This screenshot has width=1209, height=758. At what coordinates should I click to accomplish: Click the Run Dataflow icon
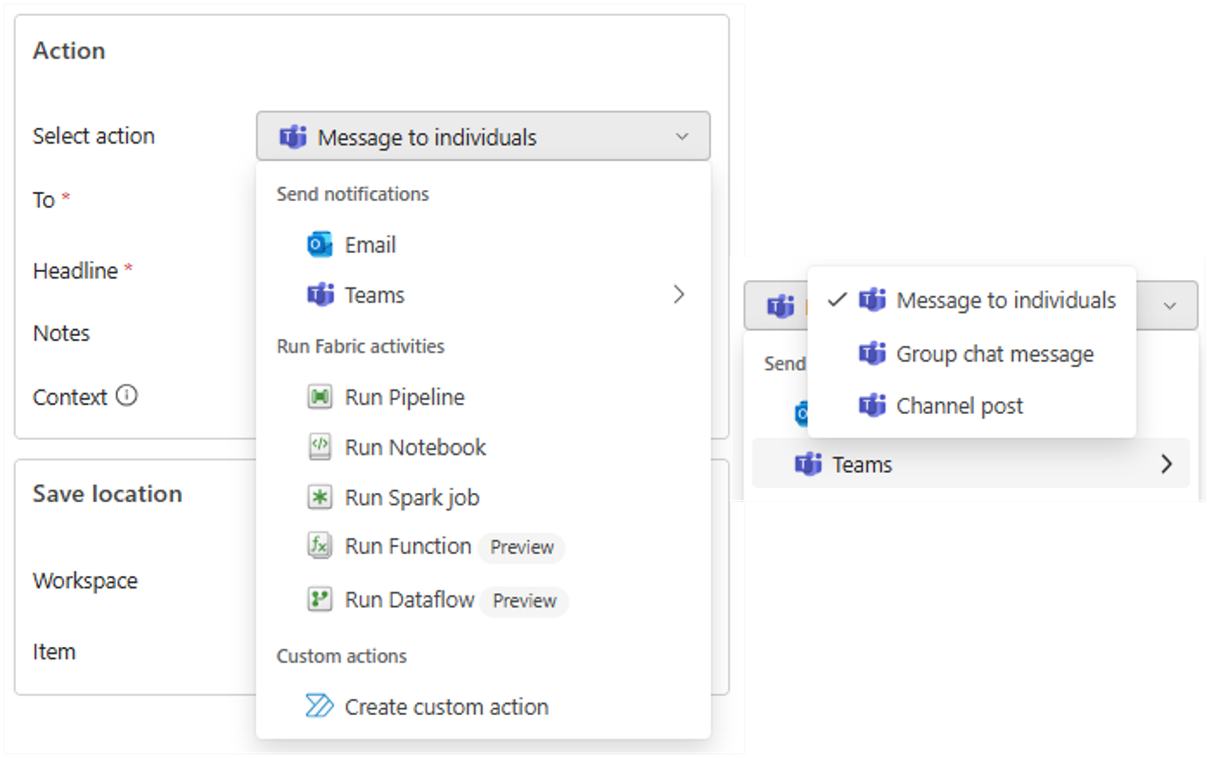tap(319, 600)
